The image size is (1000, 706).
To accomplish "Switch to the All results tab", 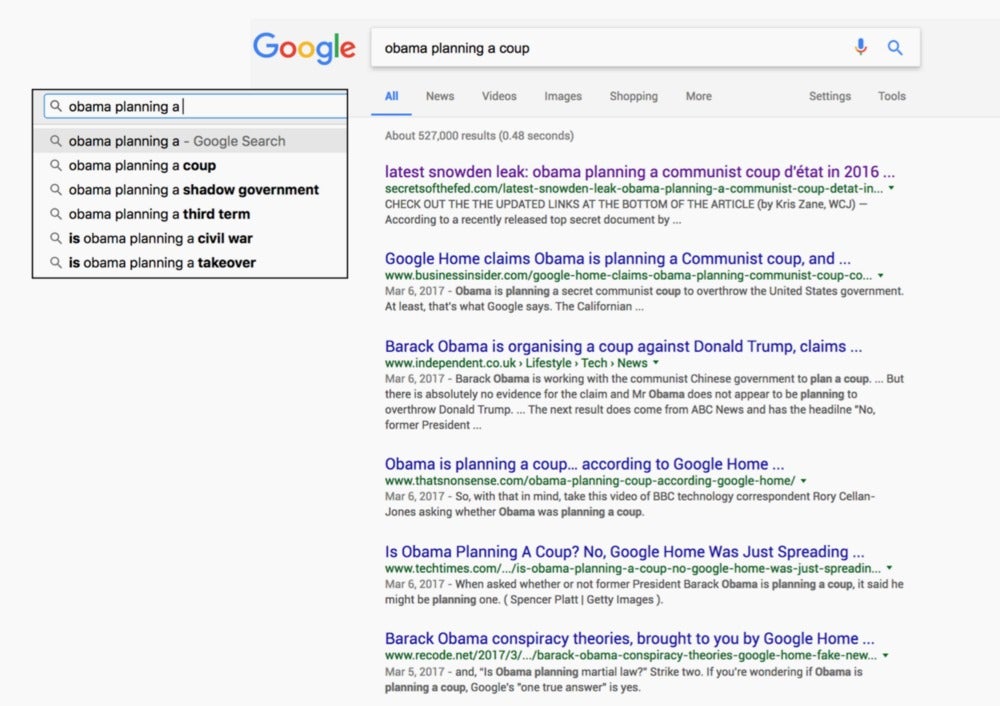I will tap(392, 96).
